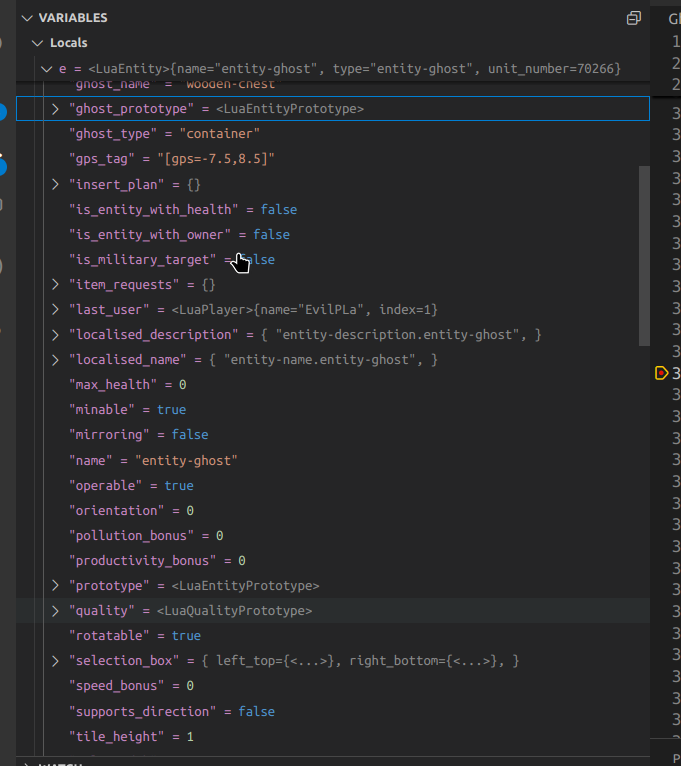The height and width of the screenshot is (766, 681).
Task: Select the "mirroring" = false row
Action: [x=333, y=435]
